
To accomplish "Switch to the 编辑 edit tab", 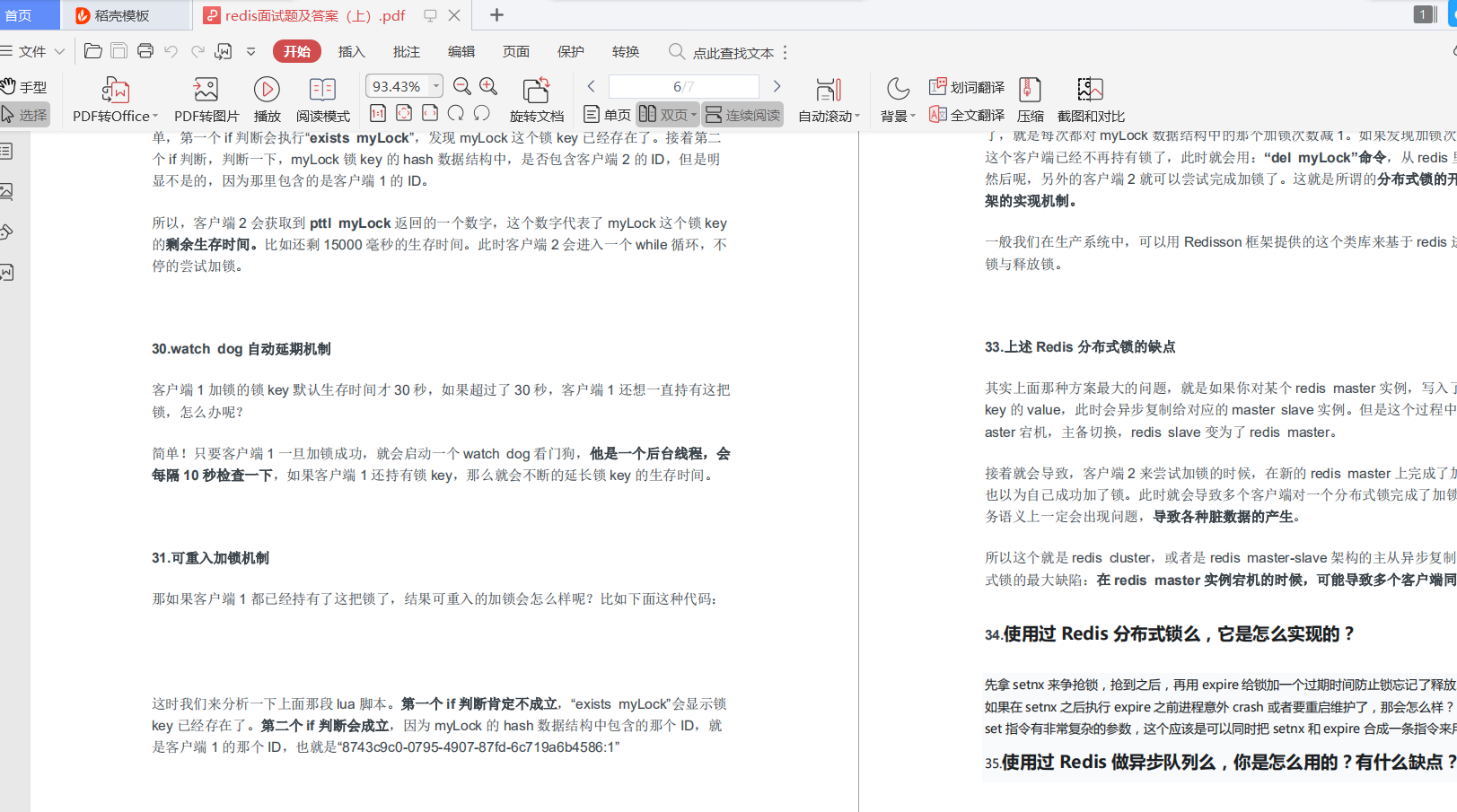I will pyautogui.click(x=461, y=52).
